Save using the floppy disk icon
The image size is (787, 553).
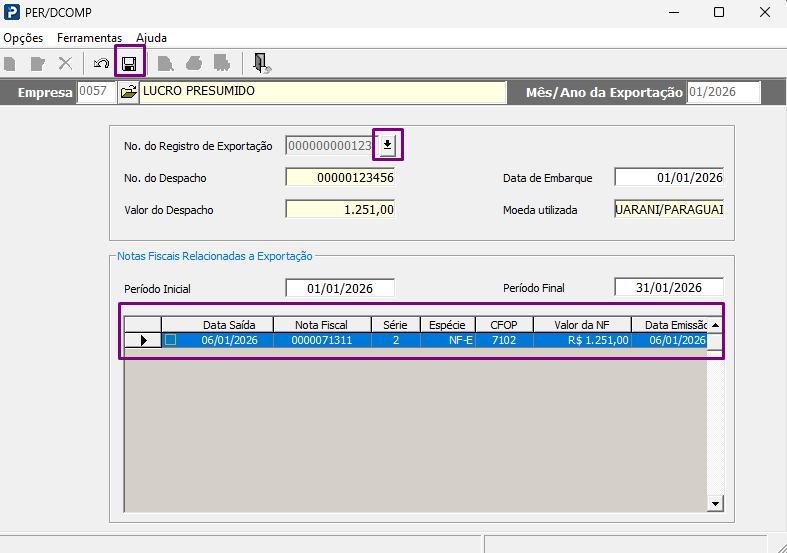tap(129, 64)
